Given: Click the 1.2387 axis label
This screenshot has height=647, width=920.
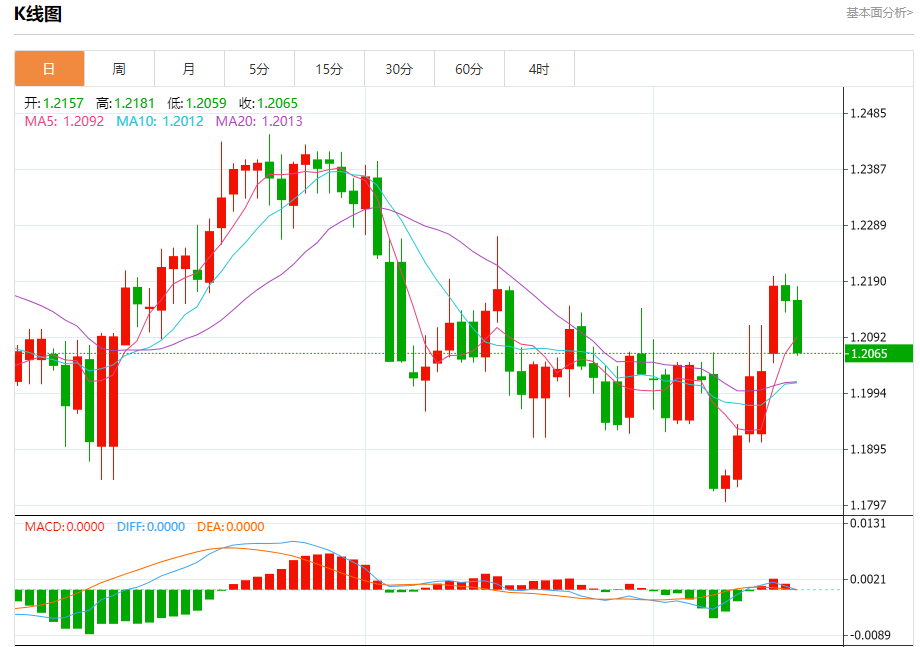Looking at the screenshot, I should 868,170.
